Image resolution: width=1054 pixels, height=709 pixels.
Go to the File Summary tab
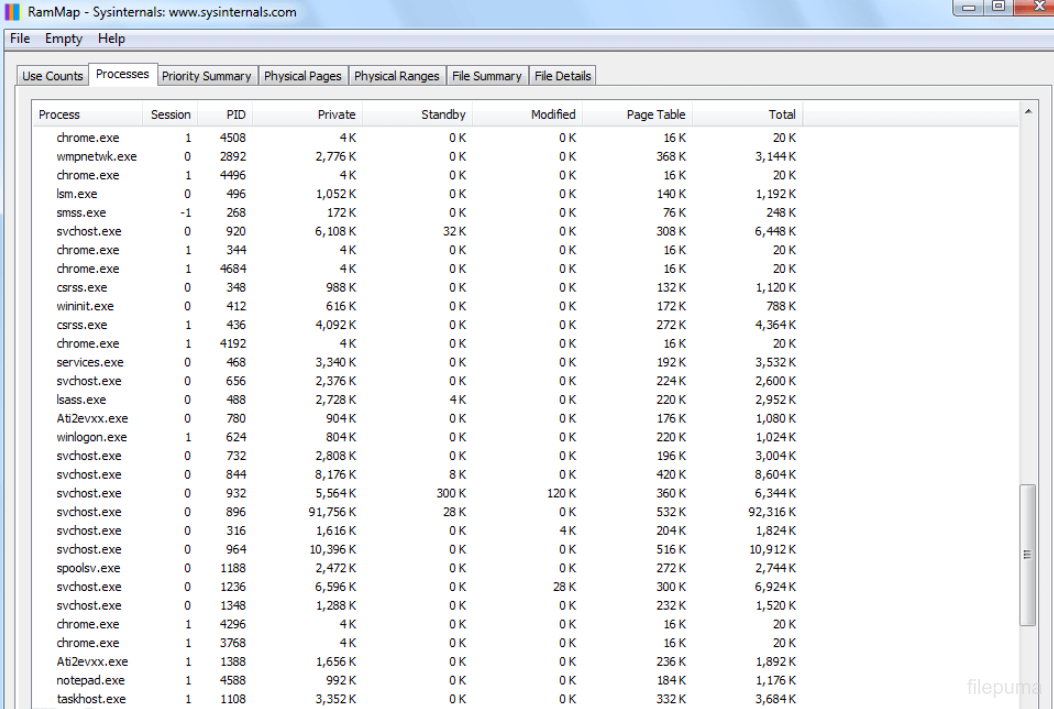click(x=486, y=76)
